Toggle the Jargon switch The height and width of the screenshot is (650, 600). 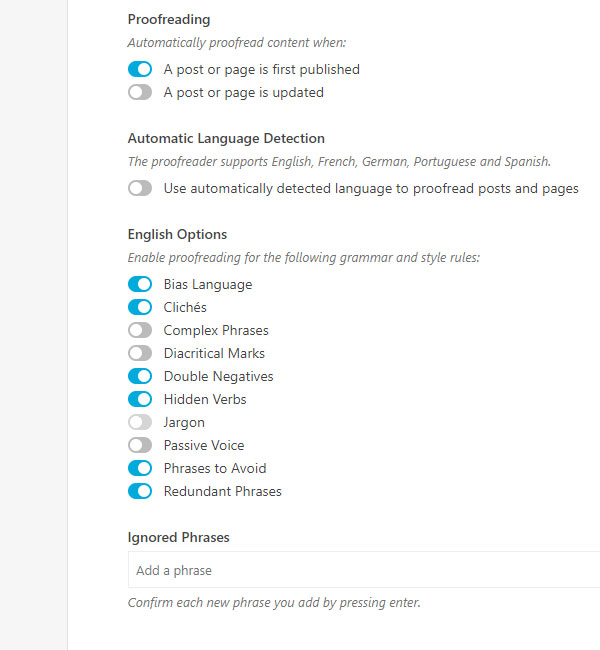tap(140, 423)
